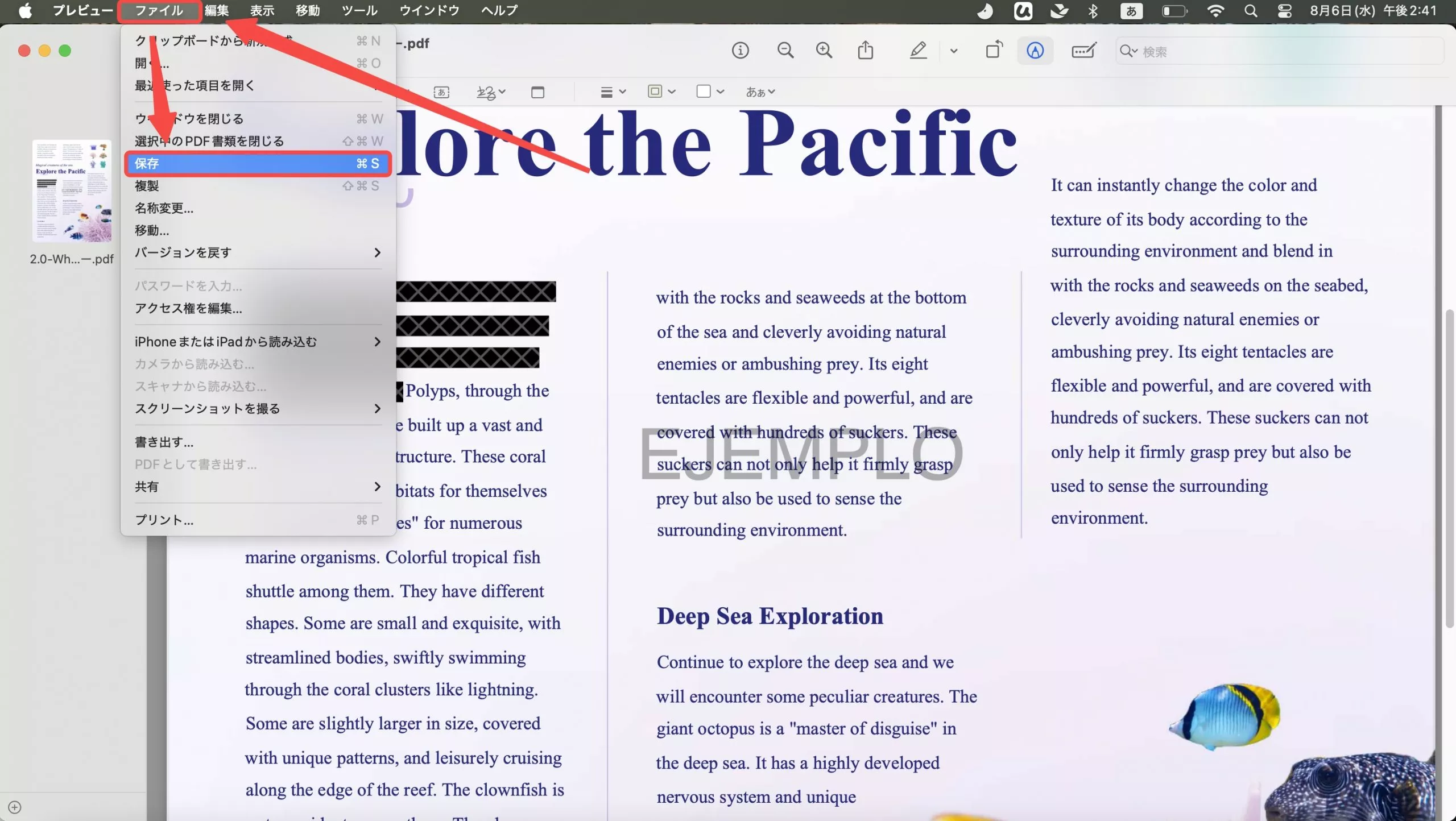The image size is (1456, 821).
Task: Click the add page plus button
Action: 15,807
